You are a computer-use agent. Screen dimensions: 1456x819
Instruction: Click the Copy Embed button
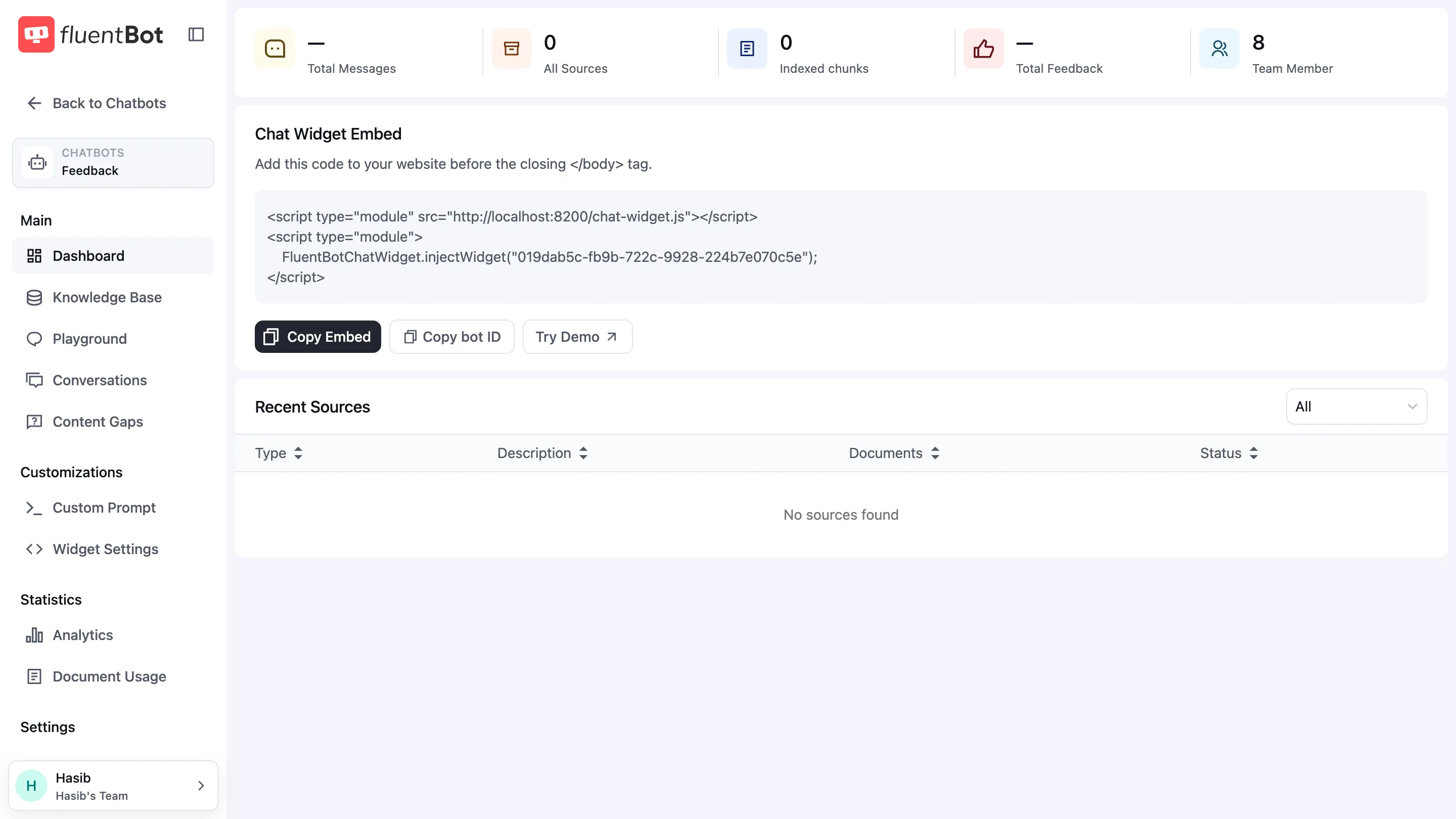tap(317, 337)
